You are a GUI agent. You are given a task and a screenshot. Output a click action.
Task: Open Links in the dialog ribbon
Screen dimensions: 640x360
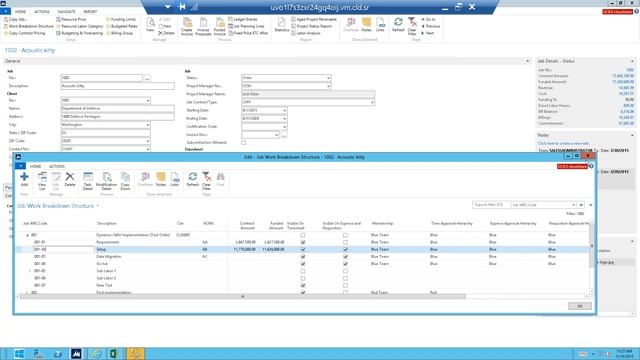[175, 179]
